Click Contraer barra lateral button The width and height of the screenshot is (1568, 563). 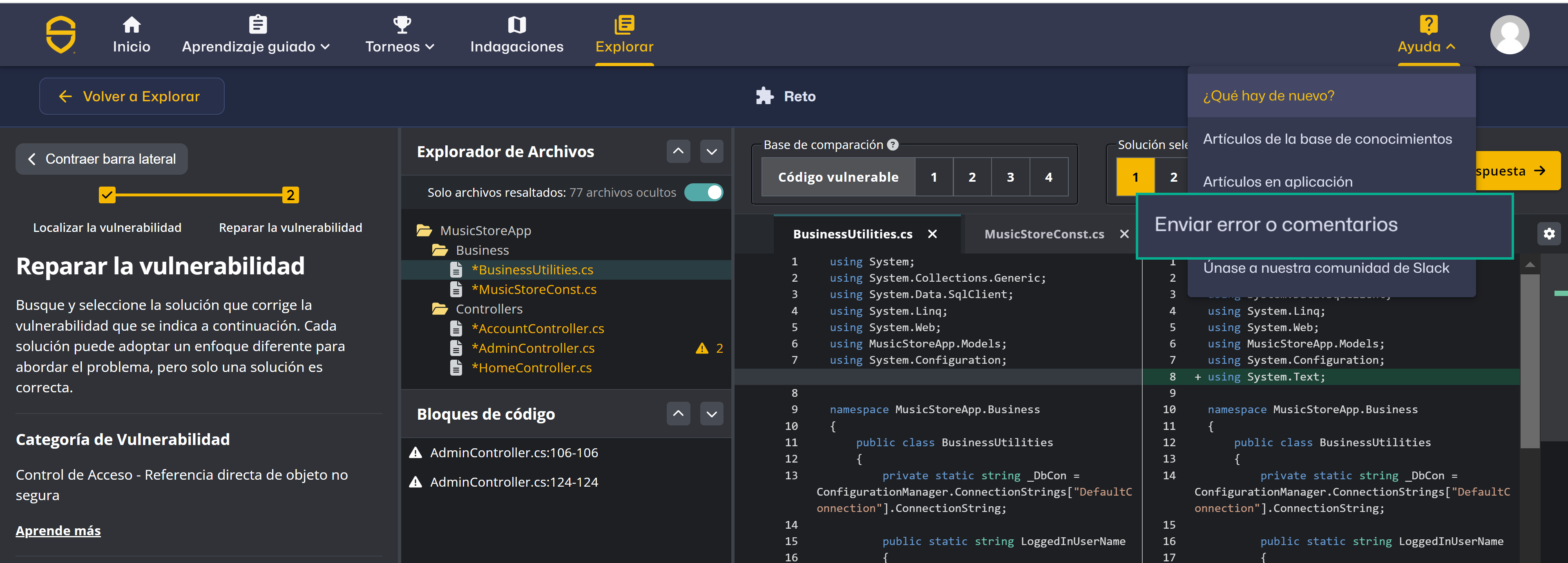(x=102, y=159)
